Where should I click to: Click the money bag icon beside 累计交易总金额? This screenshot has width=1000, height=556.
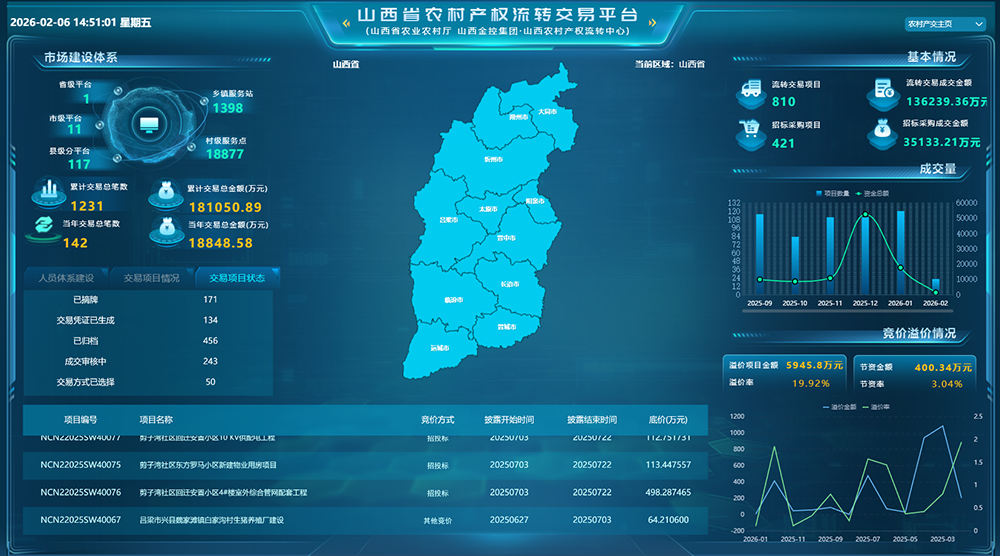164,191
